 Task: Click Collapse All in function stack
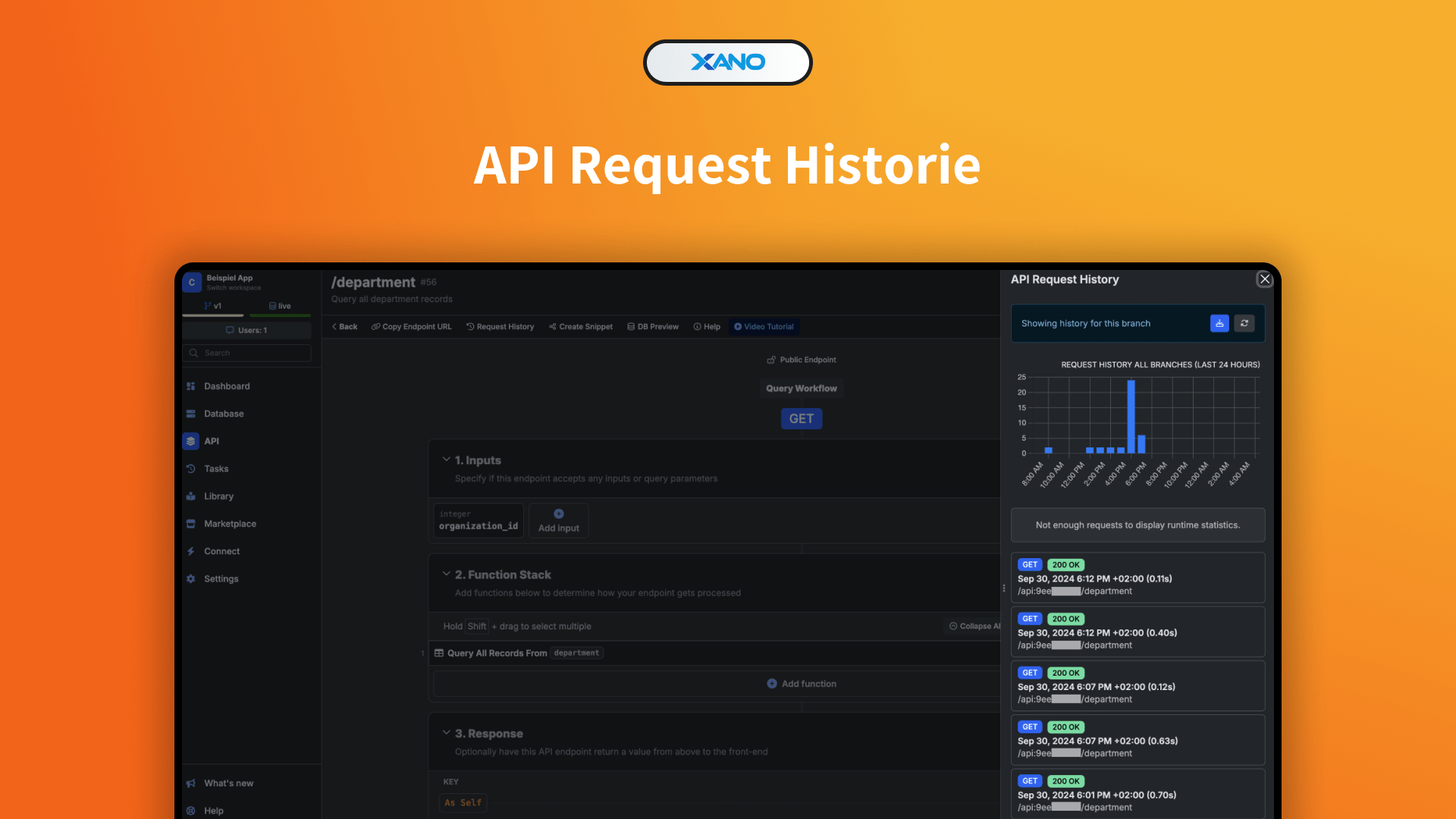[x=974, y=626]
